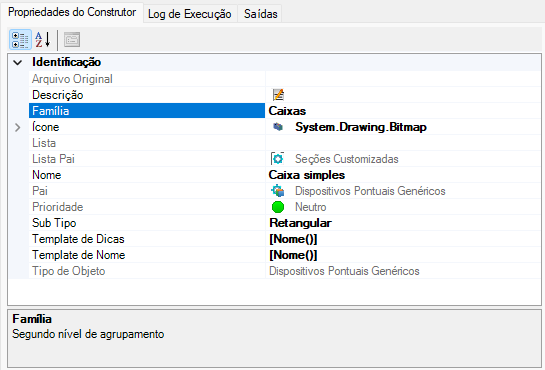The width and height of the screenshot is (545, 370).
Task: Click the empty Lista value field
Action: [x=402, y=143]
